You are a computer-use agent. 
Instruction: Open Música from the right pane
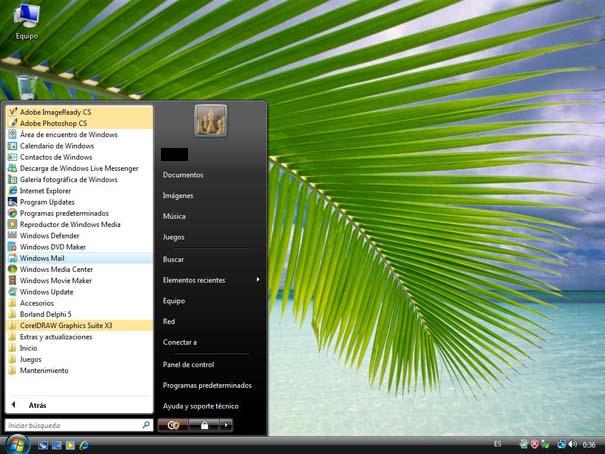pos(174,216)
